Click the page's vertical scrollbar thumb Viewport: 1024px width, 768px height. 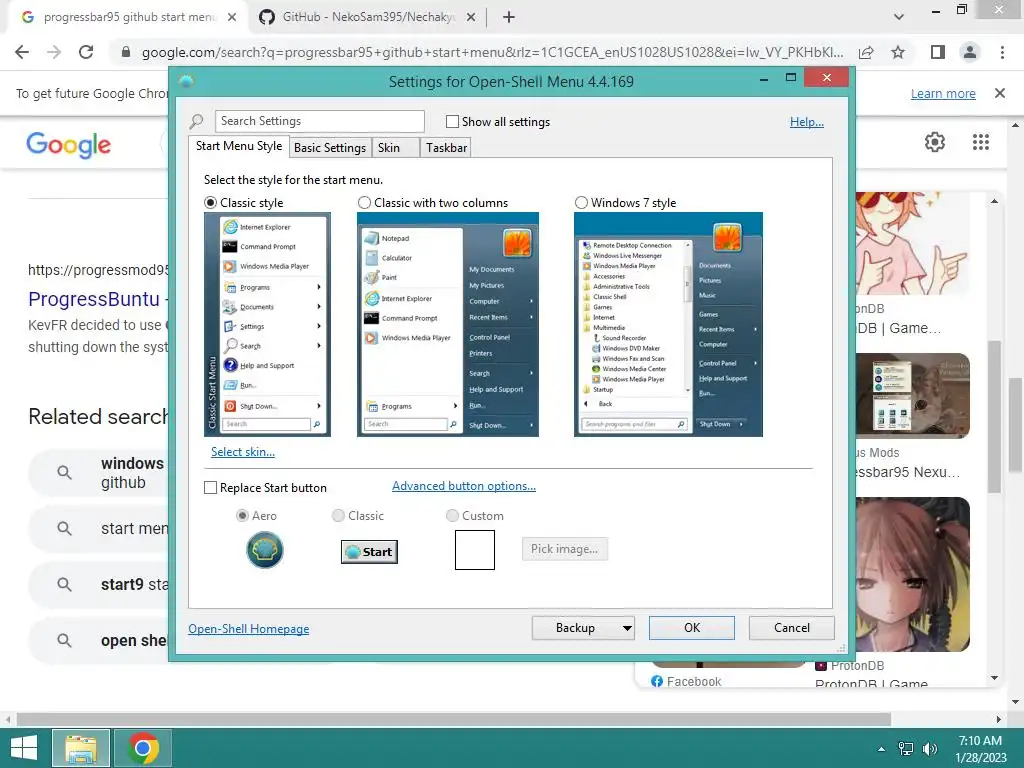[1016, 423]
